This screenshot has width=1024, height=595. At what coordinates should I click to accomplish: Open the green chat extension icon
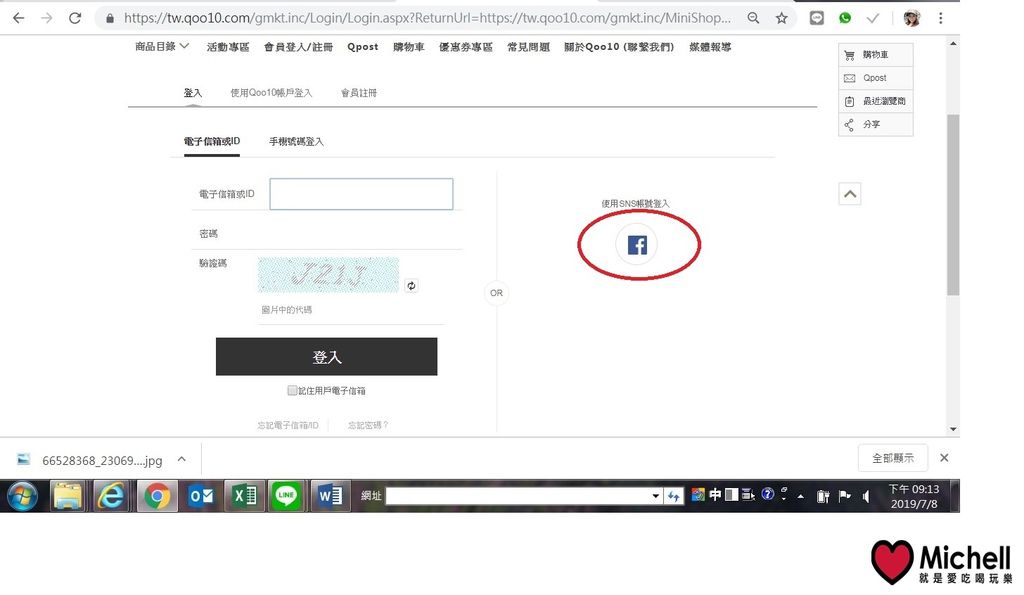(x=845, y=18)
